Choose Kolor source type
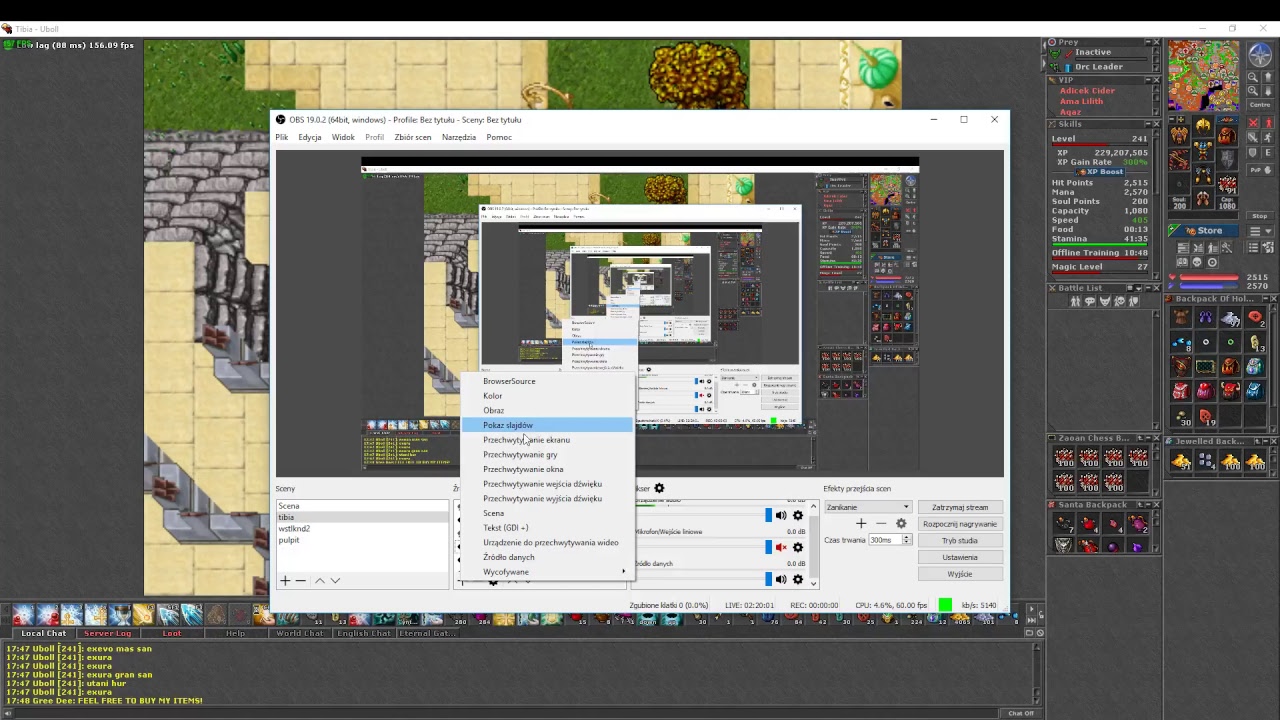Image resolution: width=1280 pixels, height=720 pixels. [547, 396]
